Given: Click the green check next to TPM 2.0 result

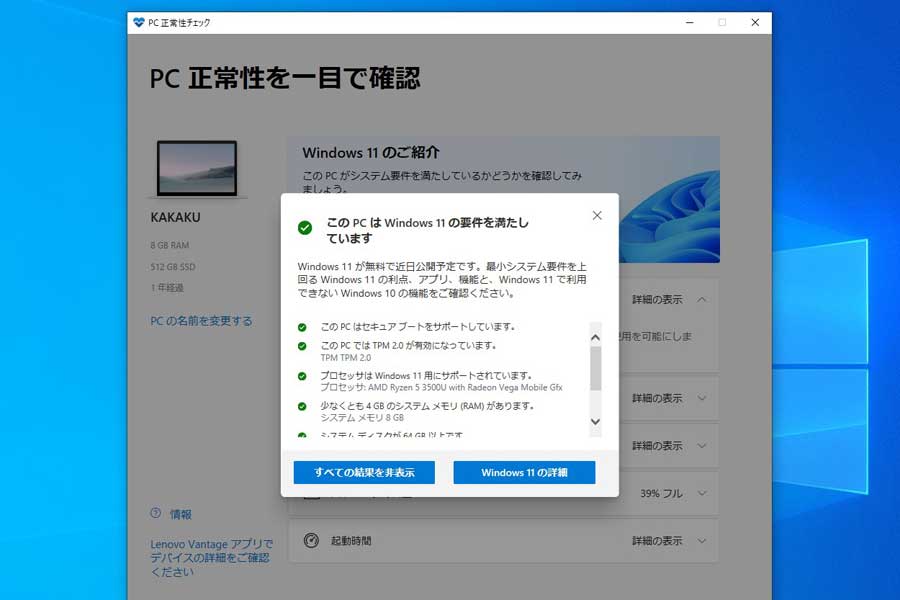Looking at the screenshot, I should pyautogui.click(x=302, y=346).
